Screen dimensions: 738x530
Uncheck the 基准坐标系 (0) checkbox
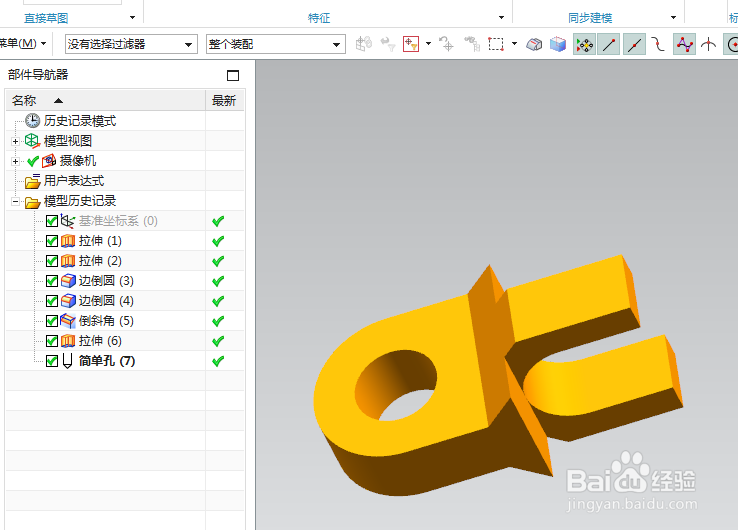[x=52, y=221]
